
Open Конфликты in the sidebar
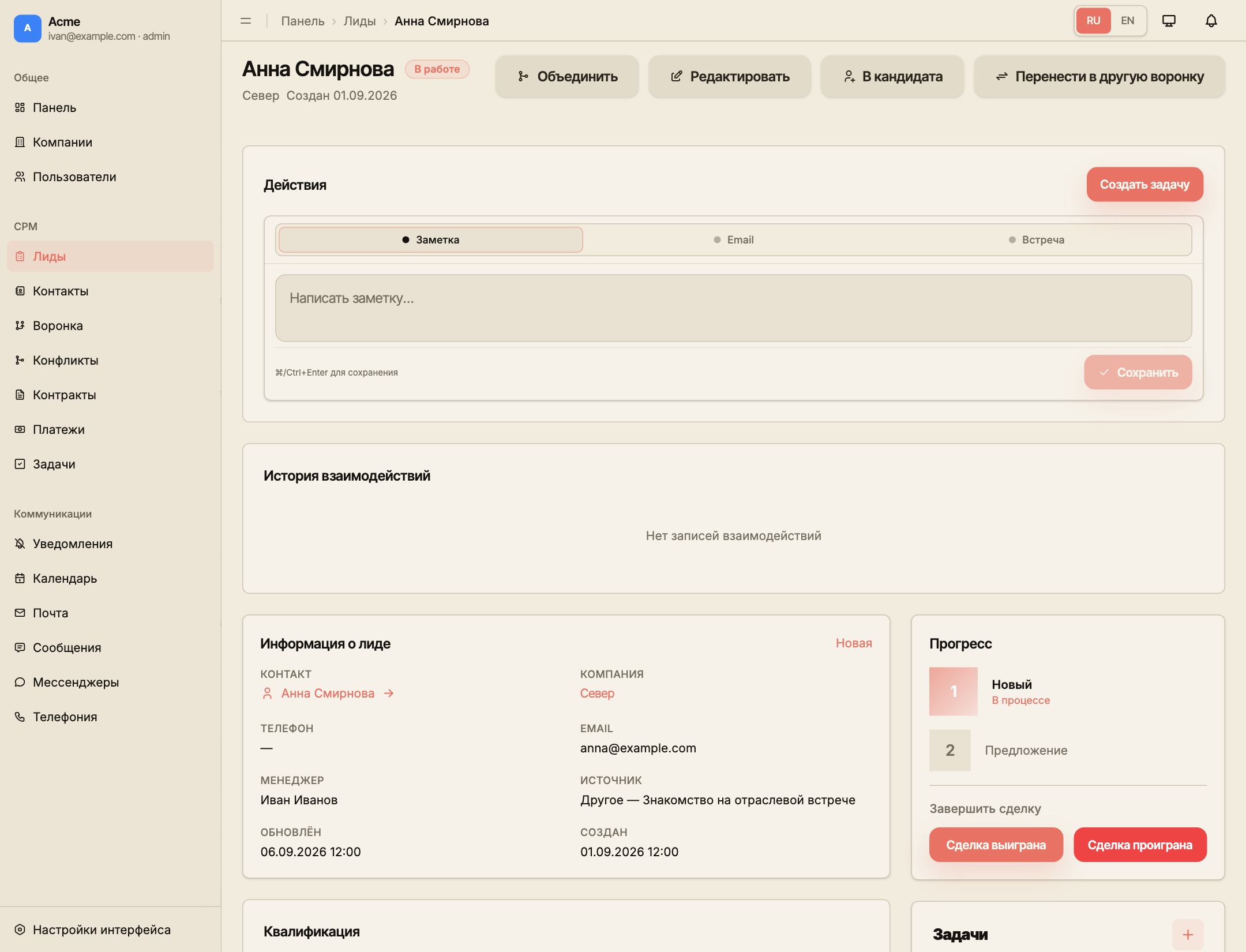point(110,360)
